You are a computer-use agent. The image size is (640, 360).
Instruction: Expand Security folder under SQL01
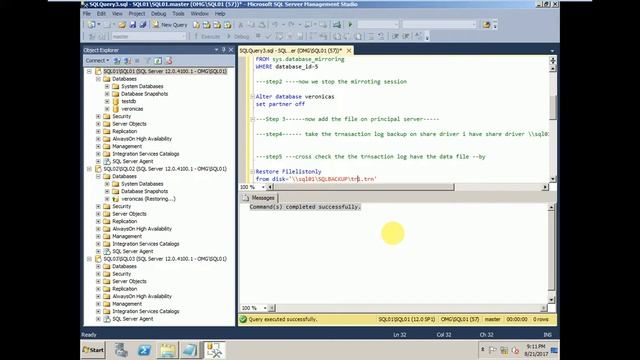tap(98, 116)
